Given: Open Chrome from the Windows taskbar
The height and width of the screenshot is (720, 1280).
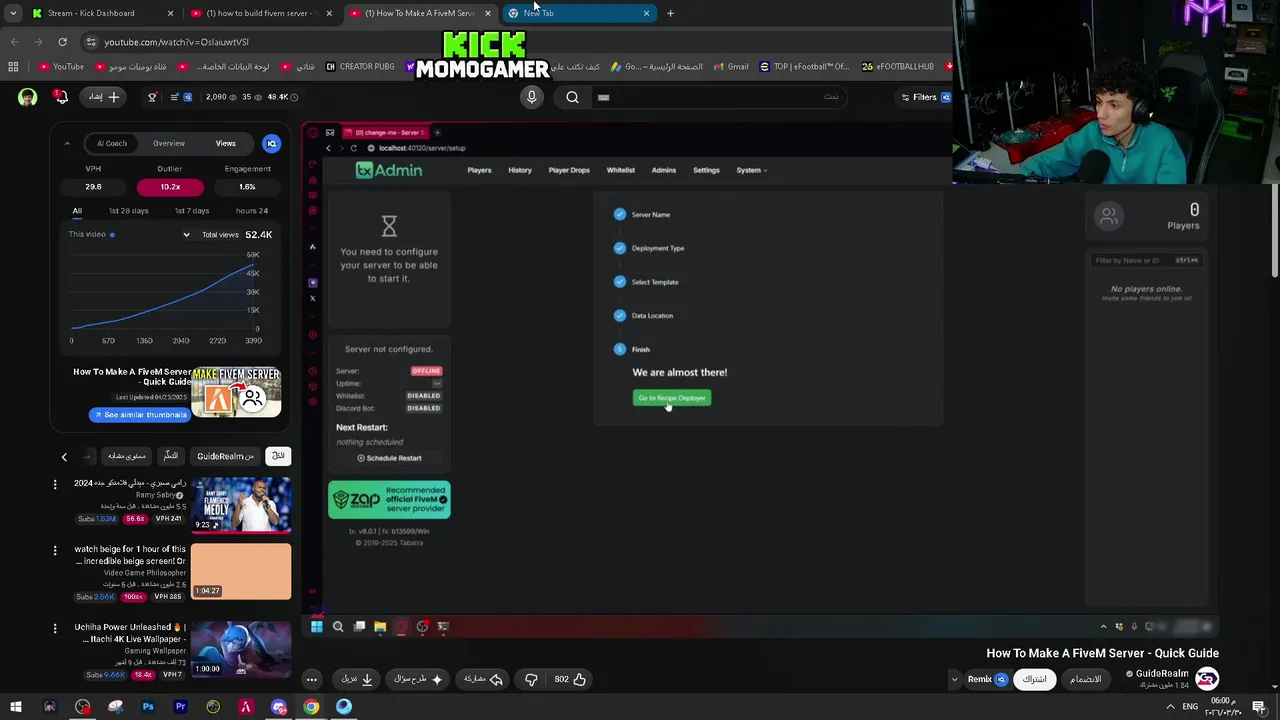Looking at the screenshot, I should point(311,707).
